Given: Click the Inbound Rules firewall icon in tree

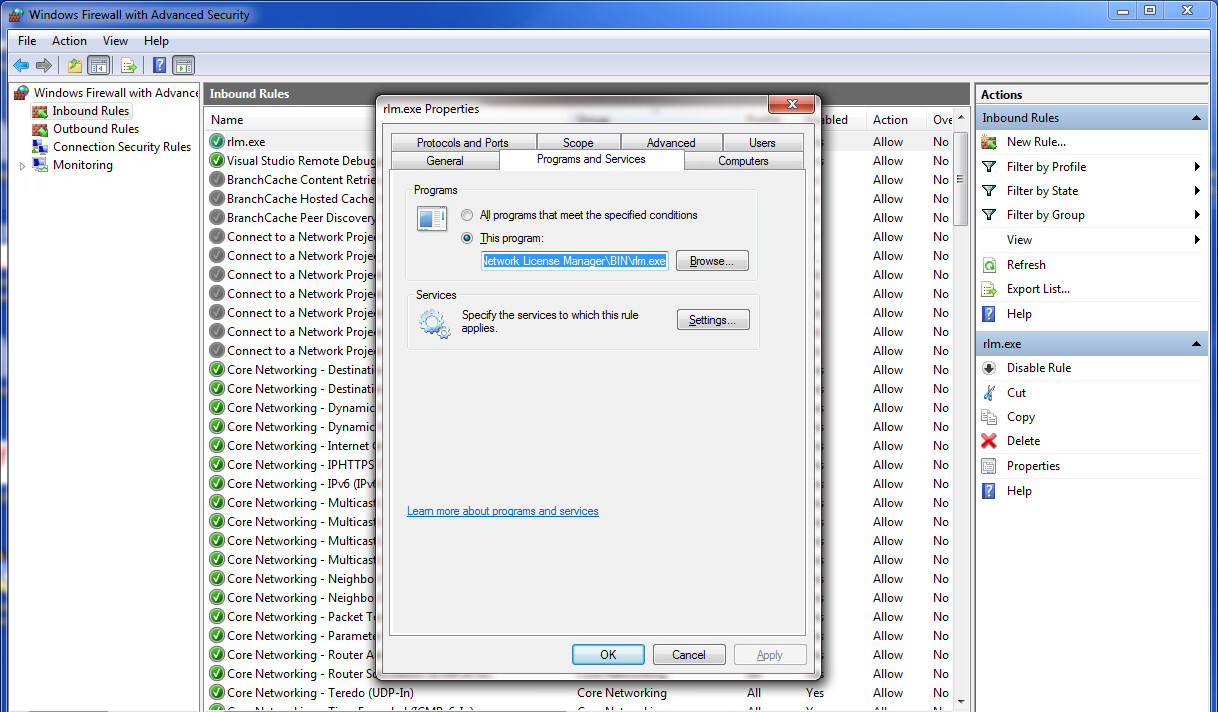Looking at the screenshot, I should [x=40, y=111].
